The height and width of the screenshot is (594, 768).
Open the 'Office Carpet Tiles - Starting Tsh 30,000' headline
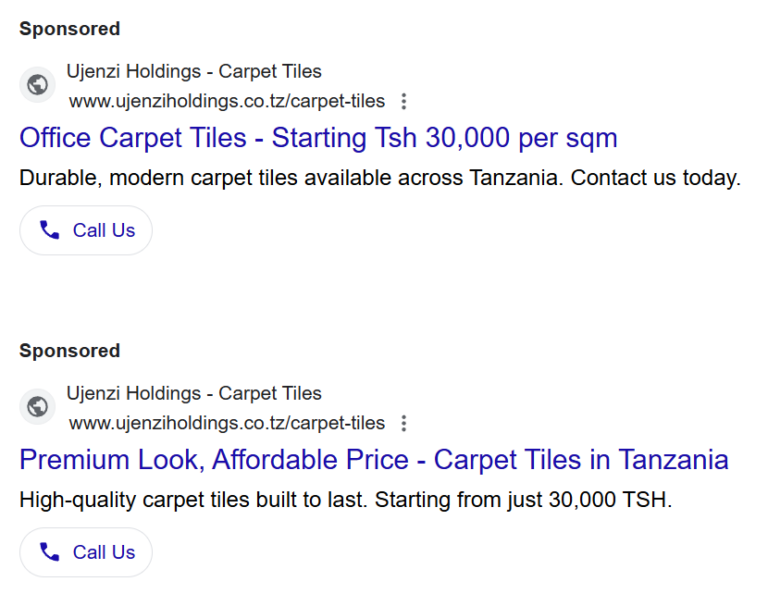click(318, 137)
